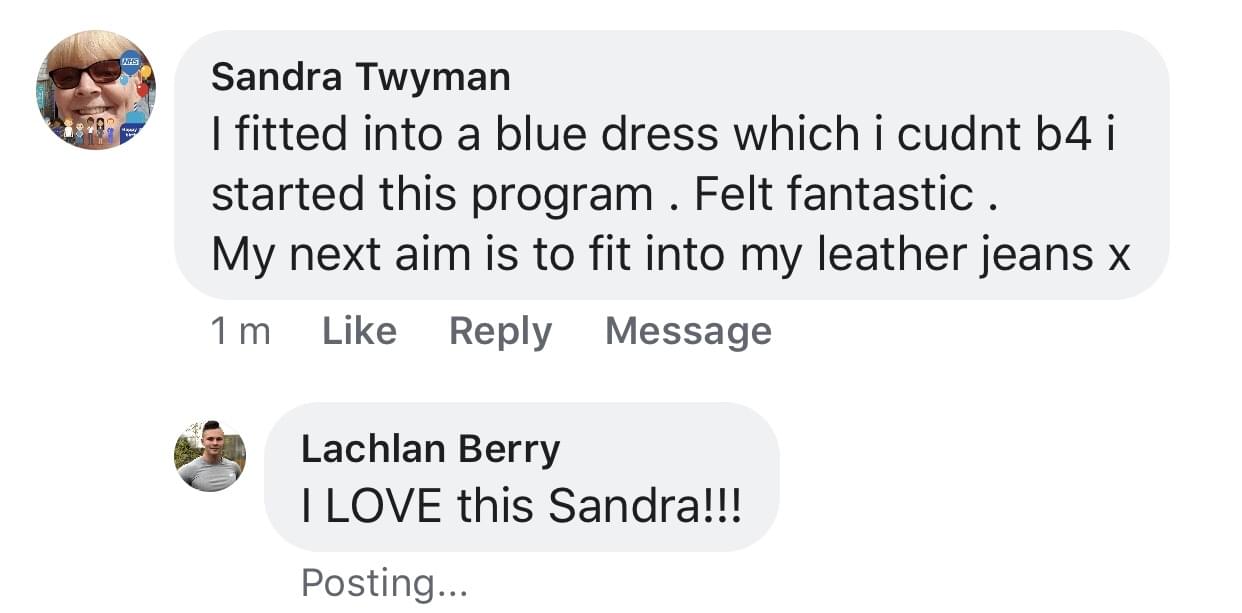Click the NHS badge on Sandra's avatar
This screenshot has width=1242, height=613.
click(x=131, y=62)
